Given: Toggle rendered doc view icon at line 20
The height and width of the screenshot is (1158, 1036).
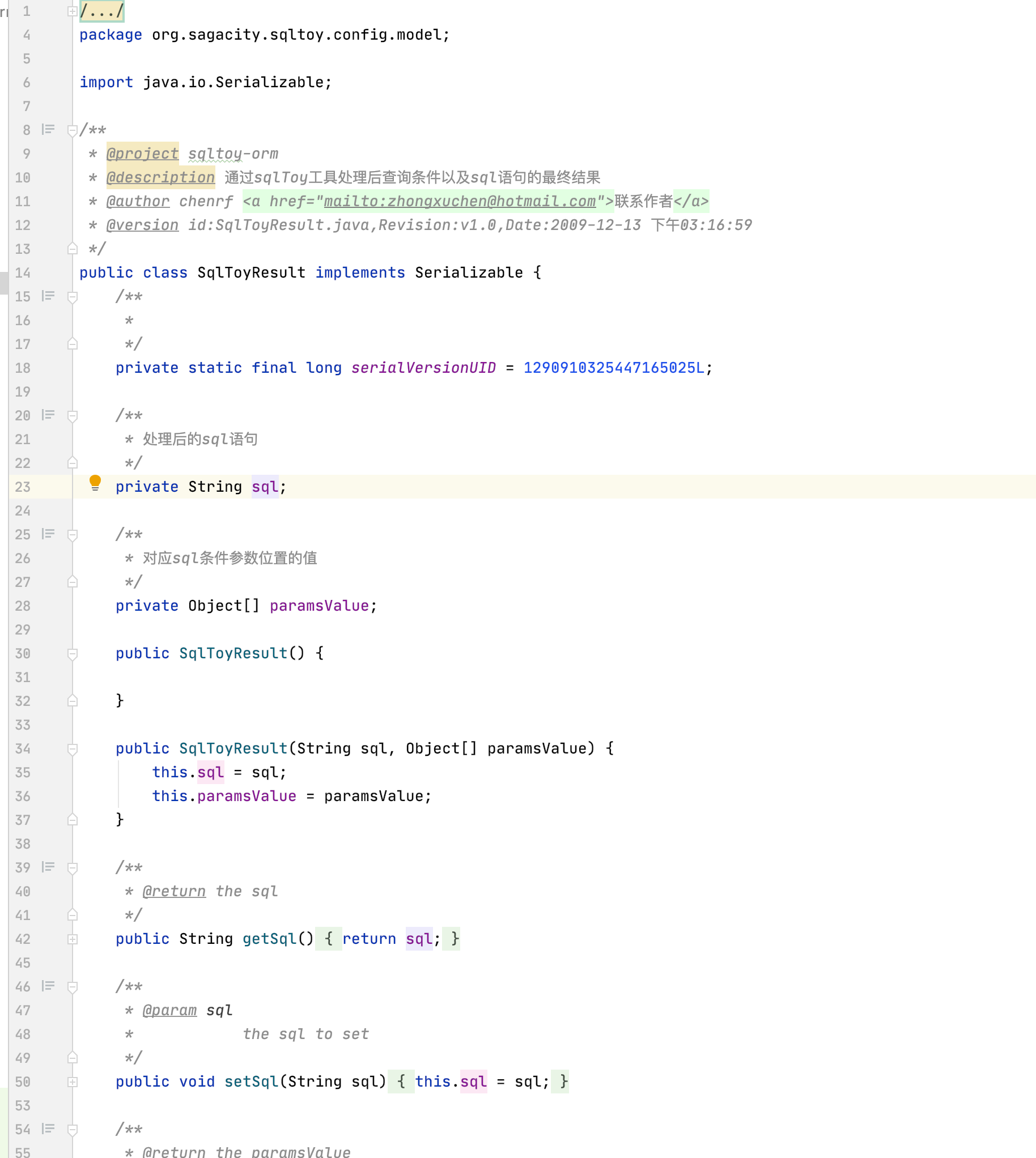Looking at the screenshot, I should pos(48,415).
